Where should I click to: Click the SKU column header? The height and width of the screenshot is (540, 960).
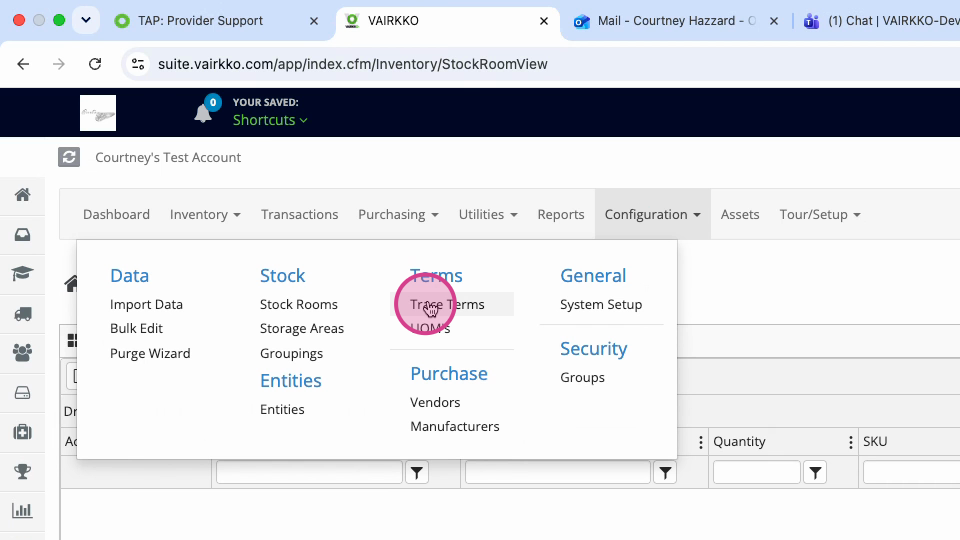coord(875,441)
